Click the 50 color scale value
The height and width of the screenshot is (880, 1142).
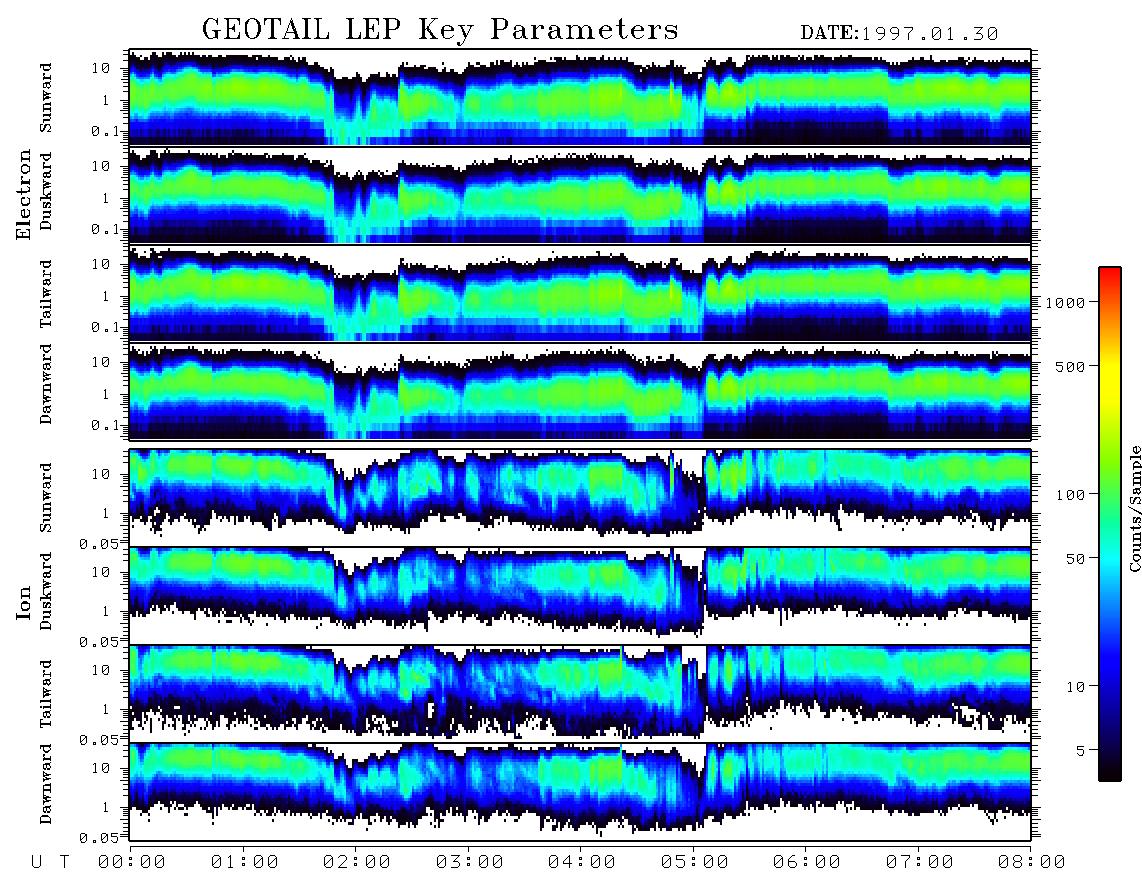point(1076,559)
